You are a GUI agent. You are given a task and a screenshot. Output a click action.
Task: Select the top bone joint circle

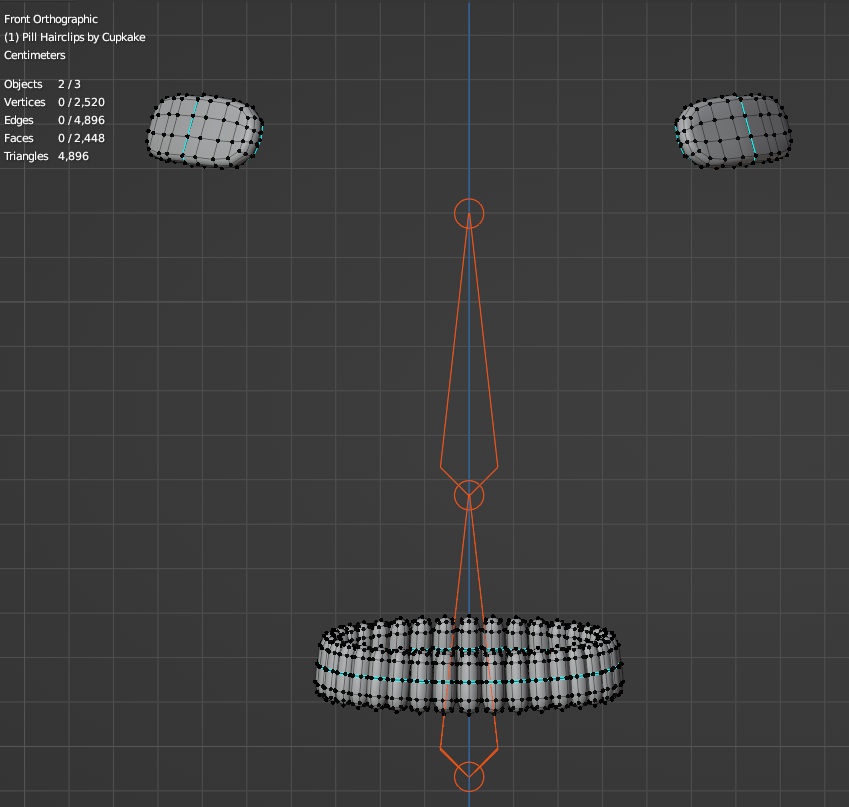click(x=469, y=213)
